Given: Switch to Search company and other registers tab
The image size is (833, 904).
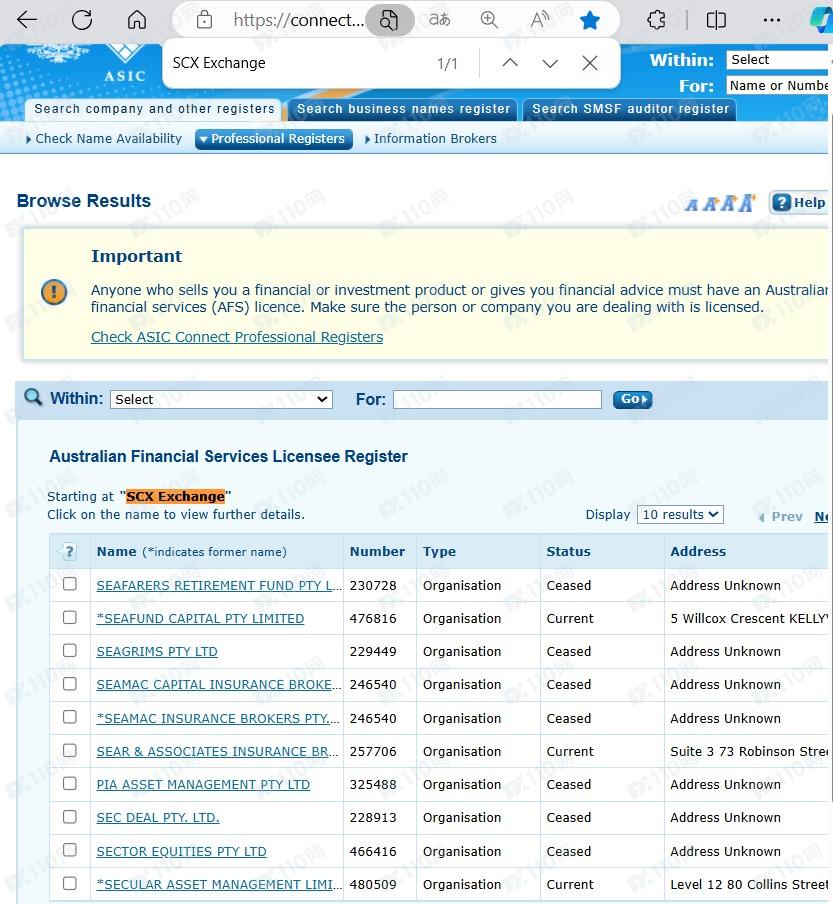Looking at the screenshot, I should (154, 109).
